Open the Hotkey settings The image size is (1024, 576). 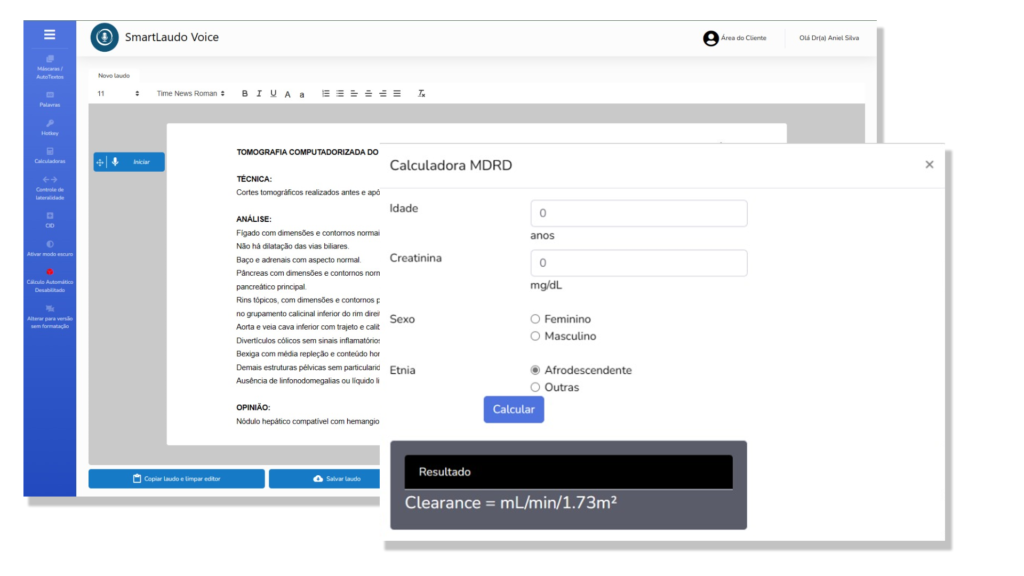(x=50, y=128)
